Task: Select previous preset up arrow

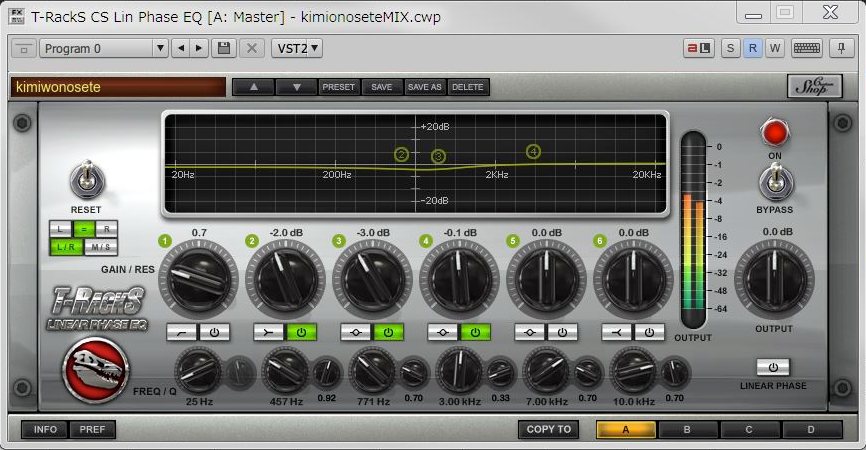Action: pos(254,87)
